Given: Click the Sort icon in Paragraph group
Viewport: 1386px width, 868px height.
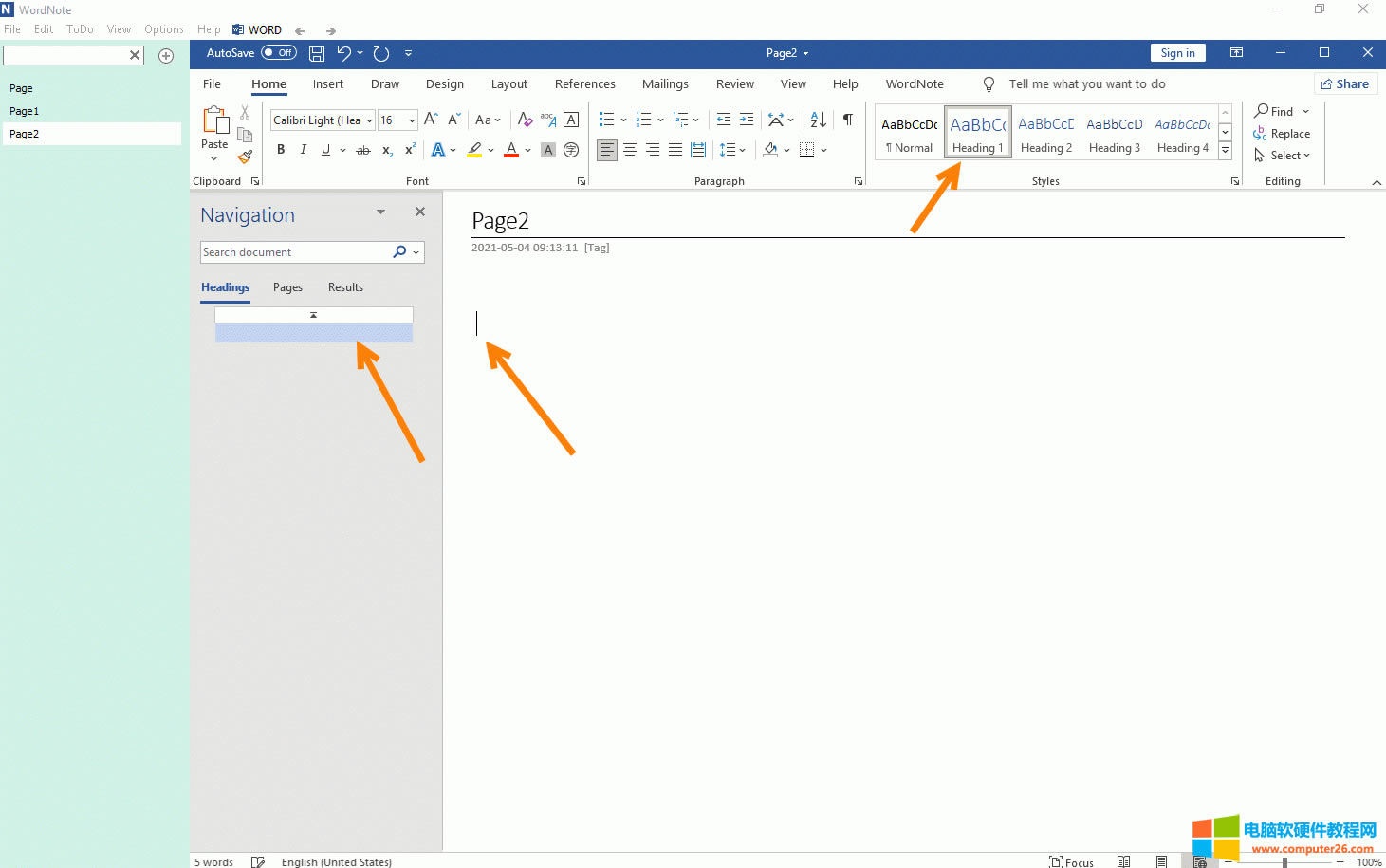Looking at the screenshot, I should (818, 120).
